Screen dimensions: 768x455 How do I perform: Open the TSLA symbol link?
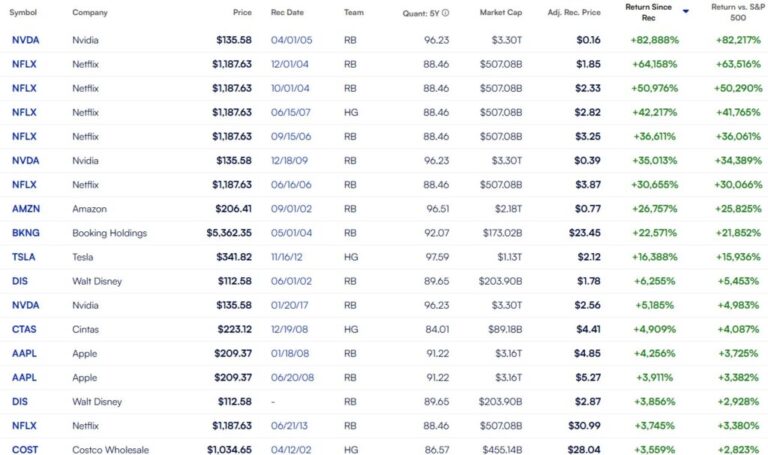coord(24,257)
